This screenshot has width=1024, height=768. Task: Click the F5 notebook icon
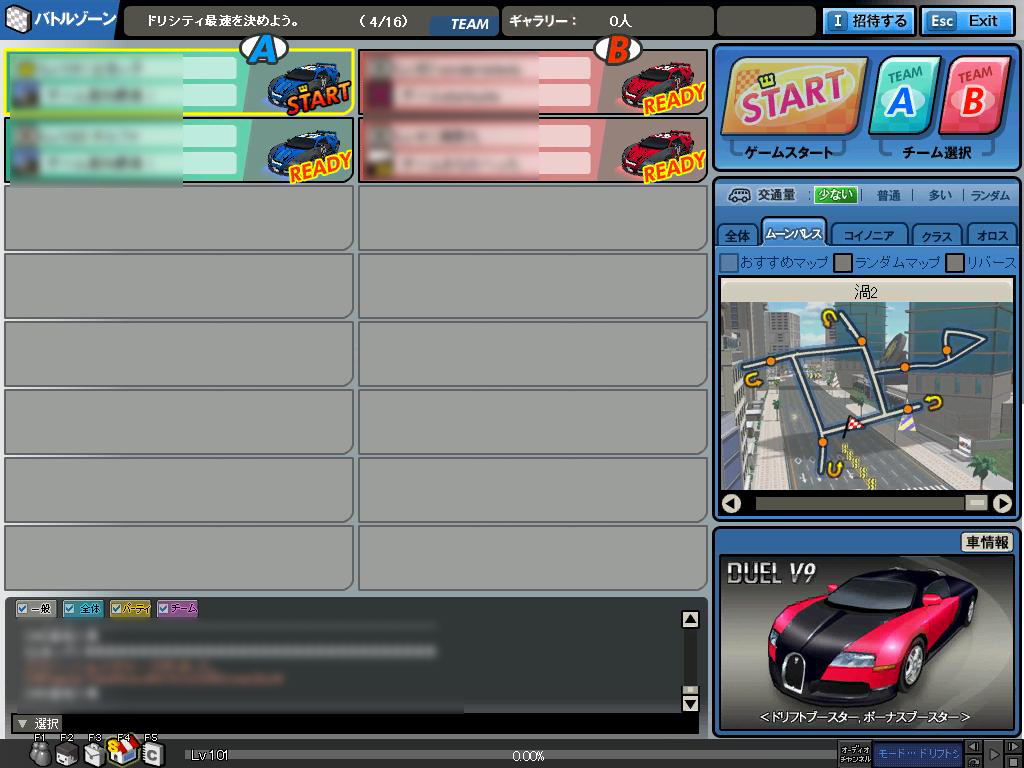(x=150, y=755)
